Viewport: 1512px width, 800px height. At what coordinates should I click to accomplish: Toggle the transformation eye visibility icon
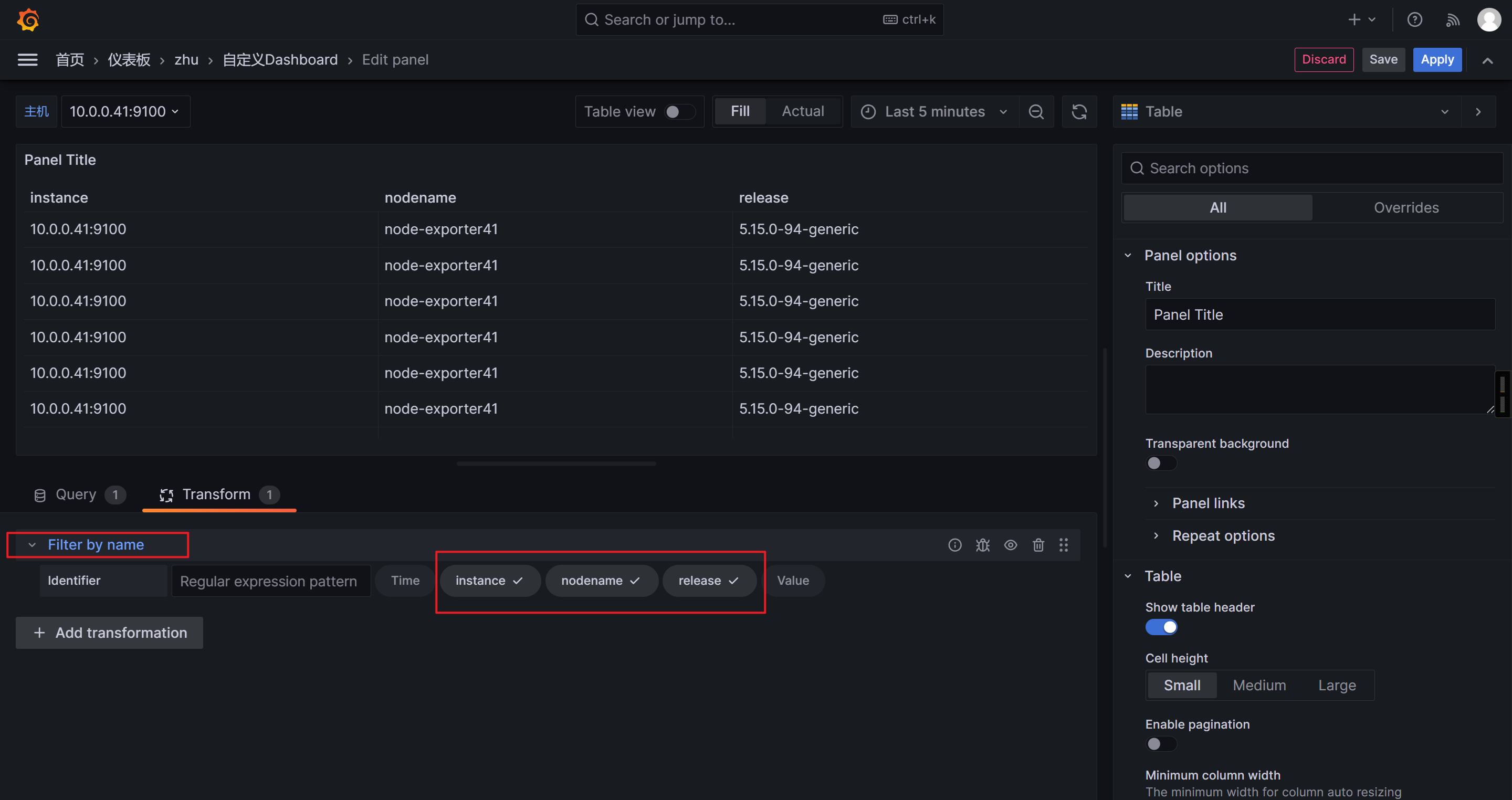pyautogui.click(x=1010, y=545)
